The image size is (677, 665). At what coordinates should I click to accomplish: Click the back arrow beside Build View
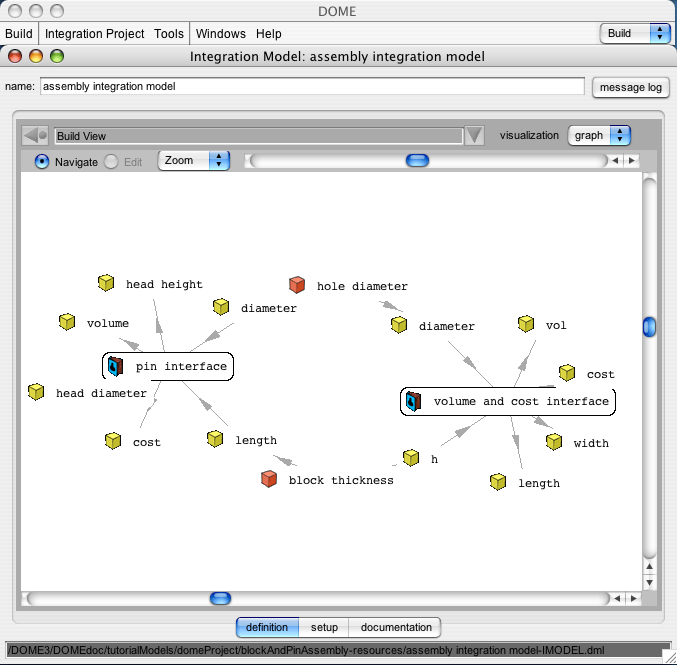(x=35, y=136)
